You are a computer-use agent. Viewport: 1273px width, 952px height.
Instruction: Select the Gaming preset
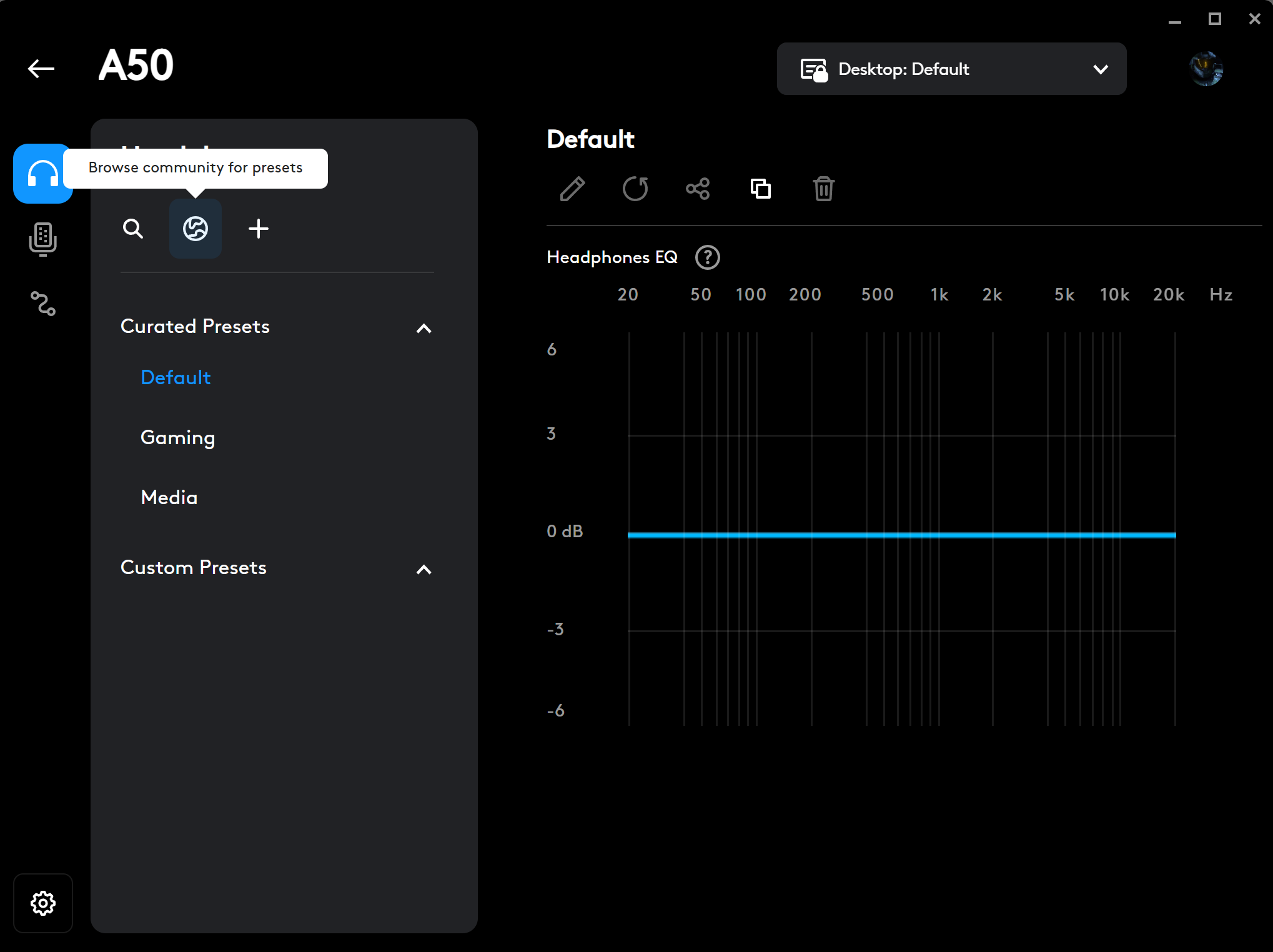tap(178, 438)
